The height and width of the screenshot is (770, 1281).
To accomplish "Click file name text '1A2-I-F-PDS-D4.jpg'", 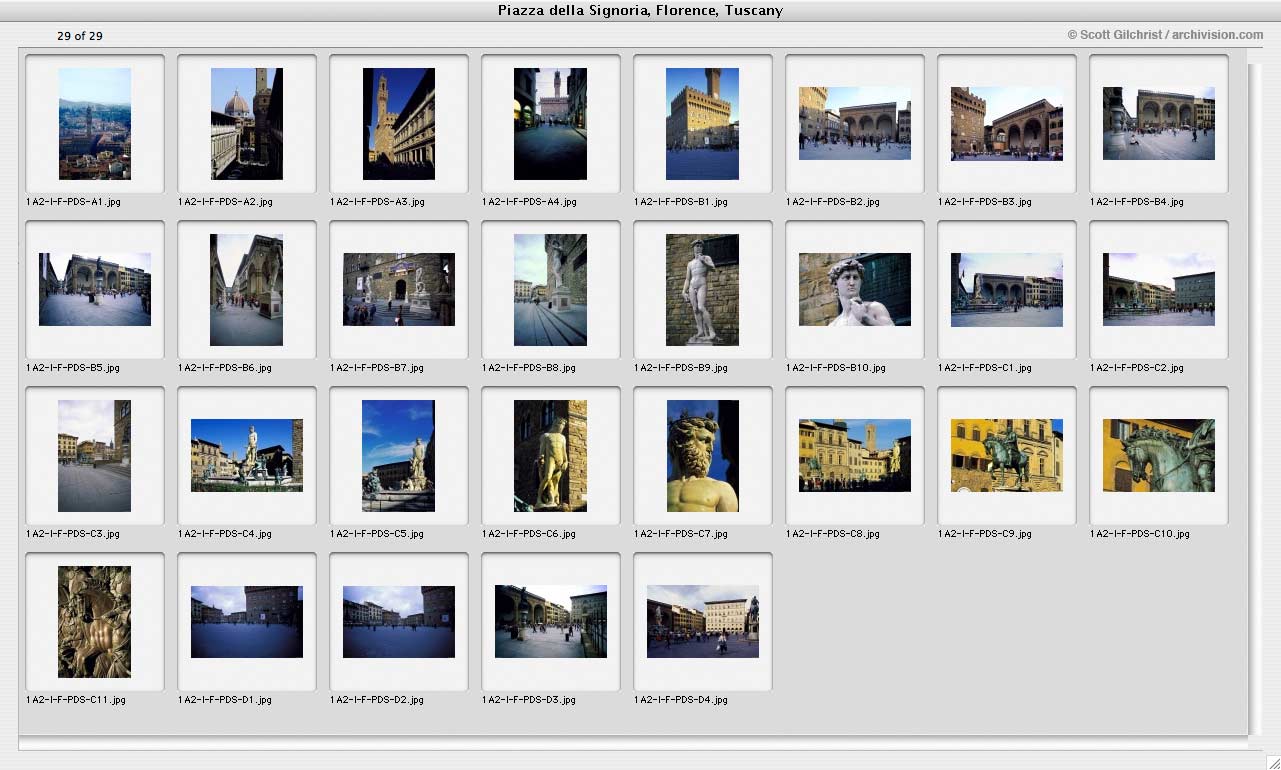I will click(681, 700).
